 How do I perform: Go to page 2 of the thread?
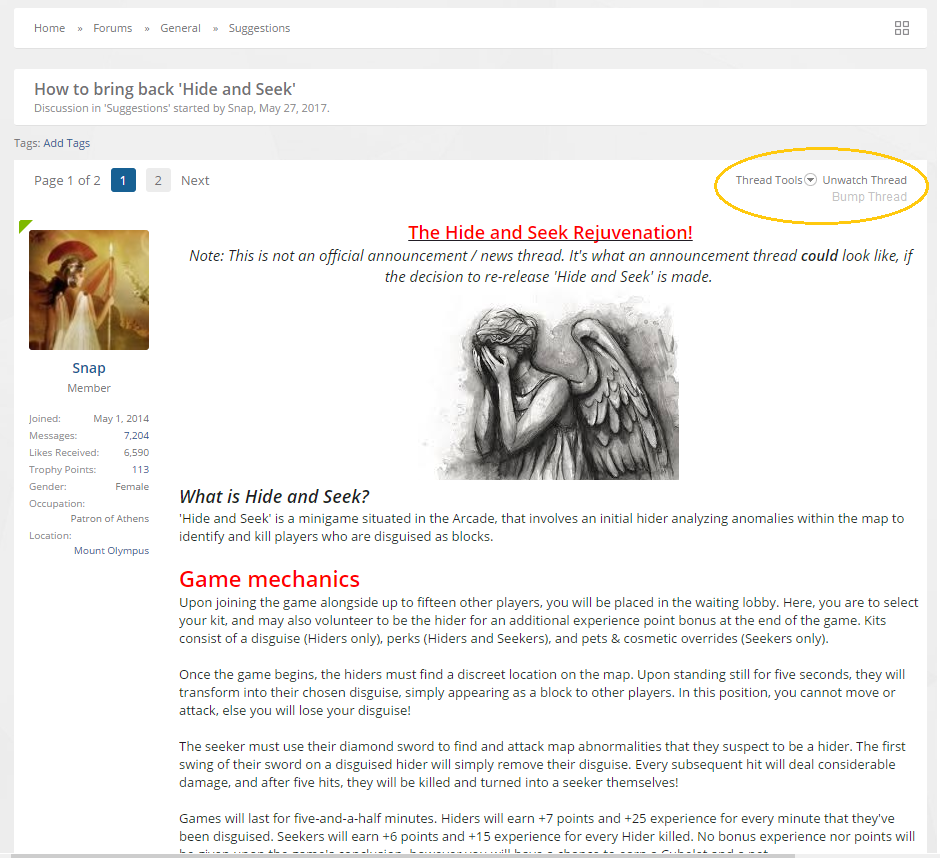pos(158,180)
